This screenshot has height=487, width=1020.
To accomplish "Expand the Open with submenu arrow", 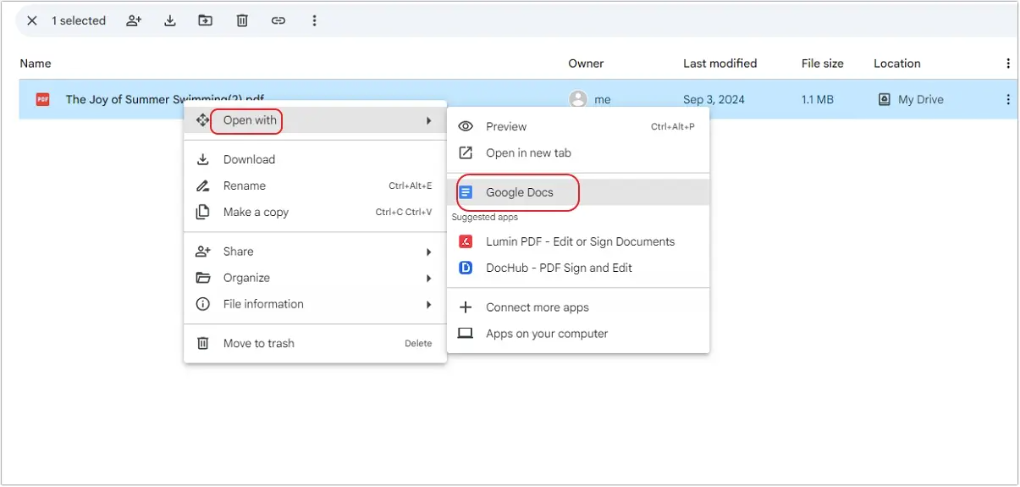I will pyautogui.click(x=429, y=121).
